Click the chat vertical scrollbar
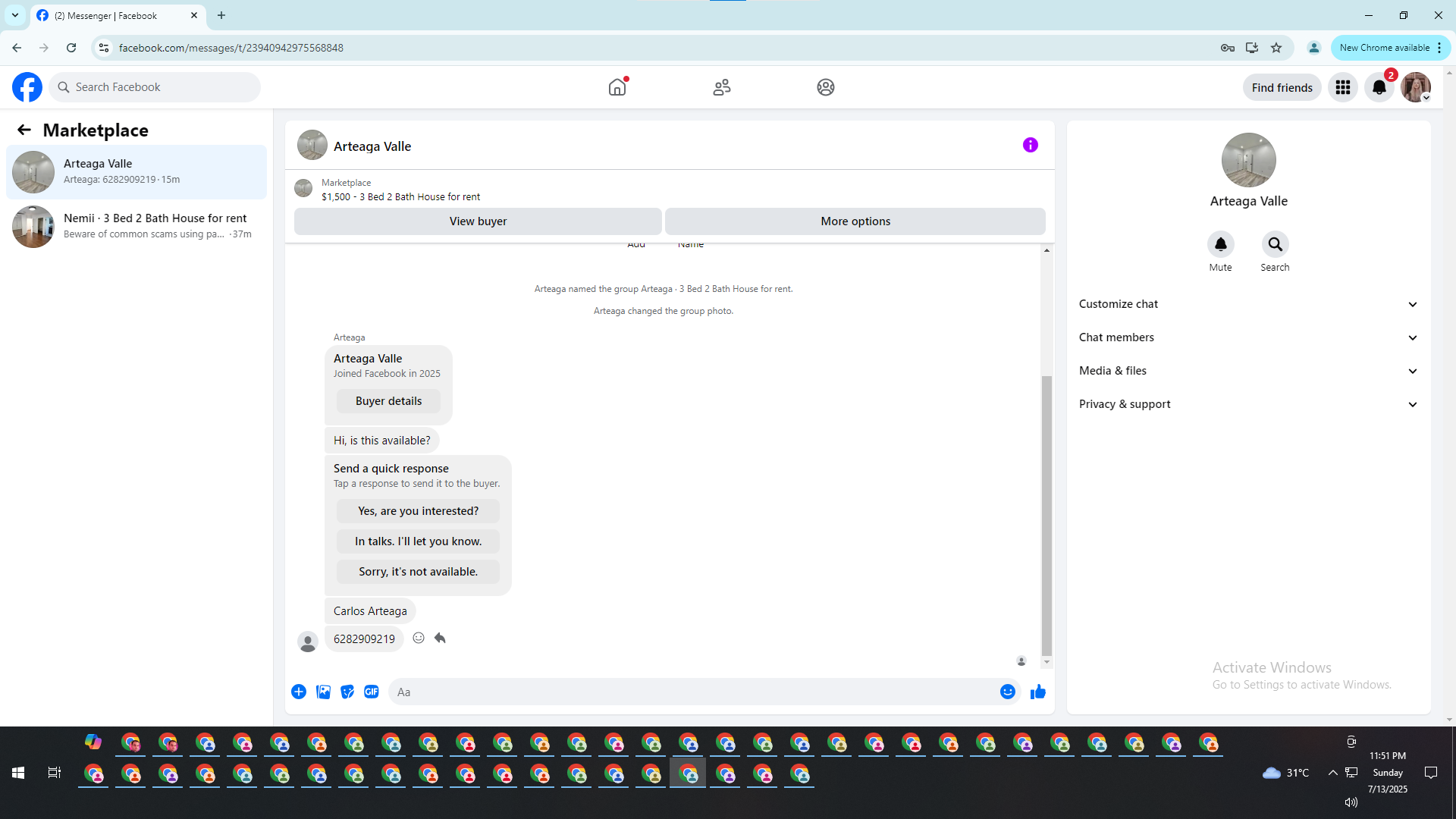This screenshot has width=1456, height=819. pos(1046,516)
